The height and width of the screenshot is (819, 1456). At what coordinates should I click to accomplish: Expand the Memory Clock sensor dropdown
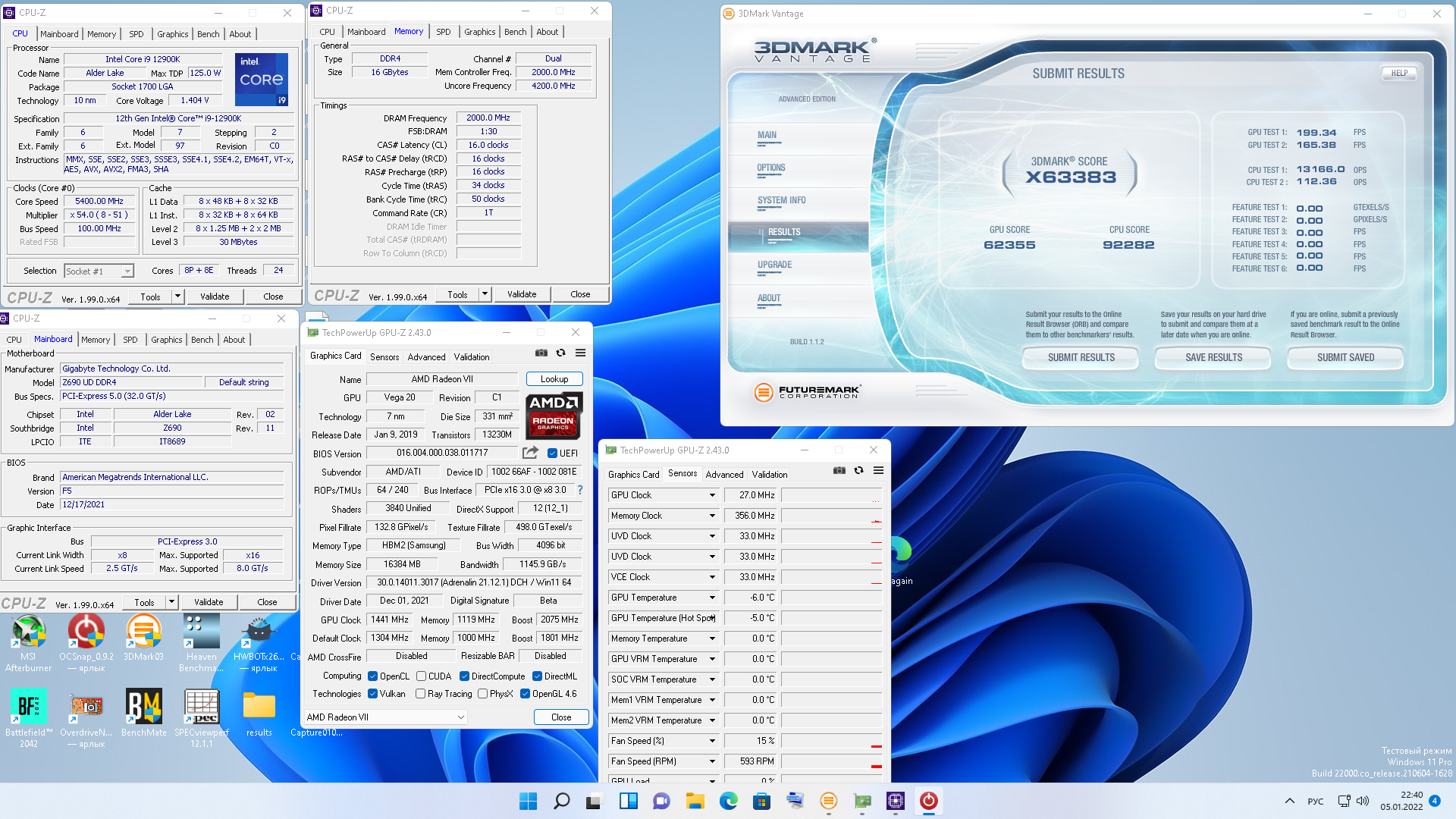[x=712, y=516]
